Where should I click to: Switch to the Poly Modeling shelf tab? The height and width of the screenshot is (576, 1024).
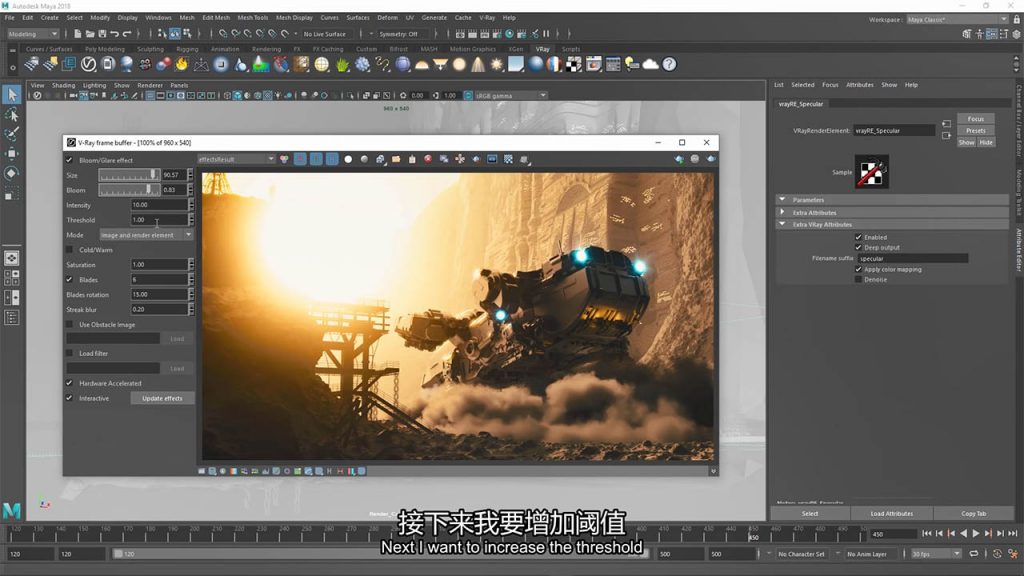(104, 49)
